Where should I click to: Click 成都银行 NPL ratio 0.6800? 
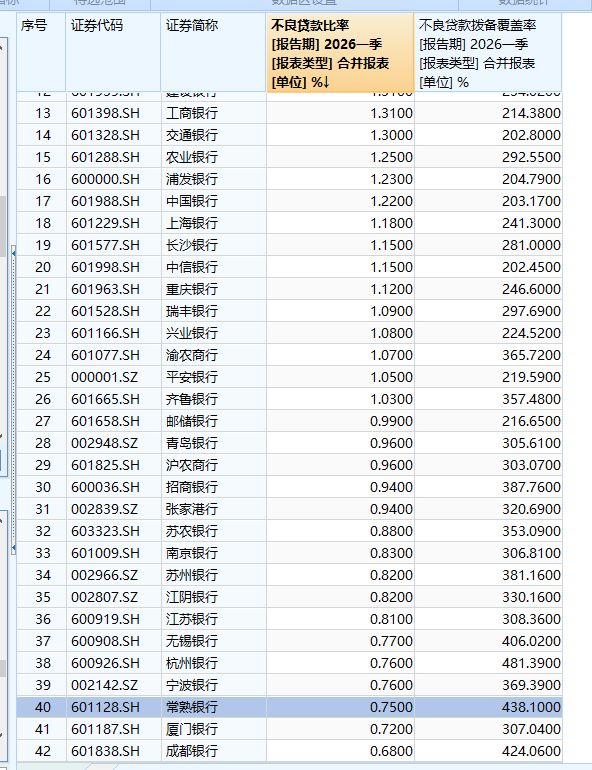tap(340, 751)
